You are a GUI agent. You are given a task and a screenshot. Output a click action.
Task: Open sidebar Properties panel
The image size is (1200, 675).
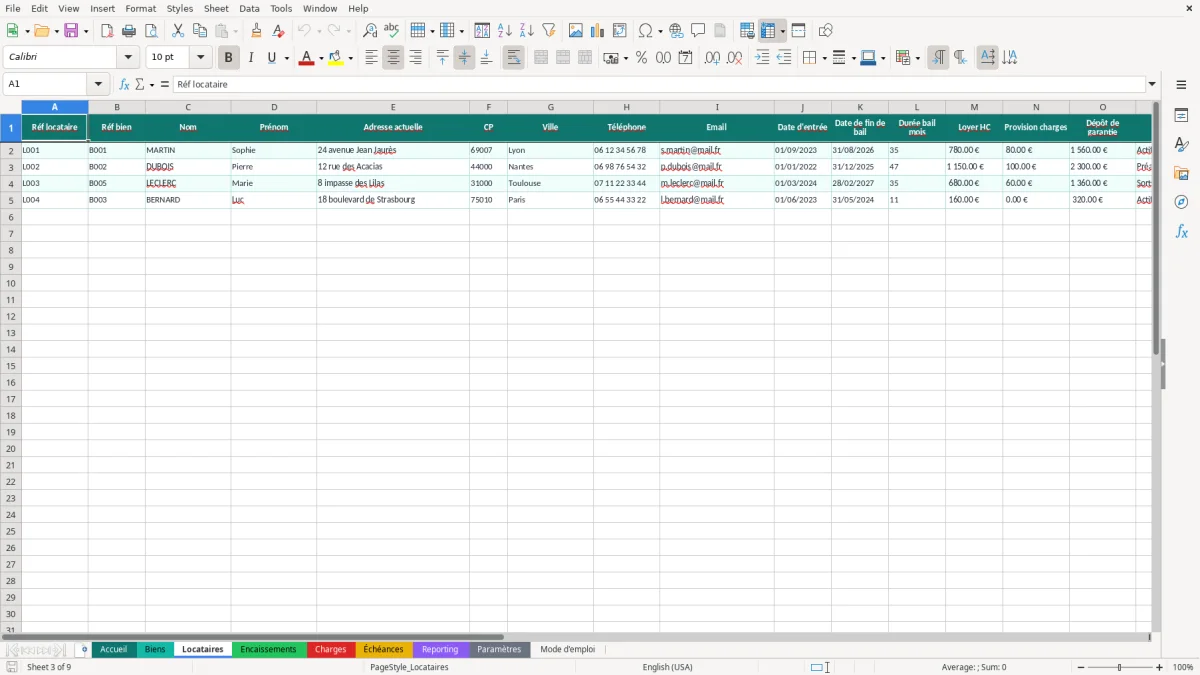(x=1181, y=116)
